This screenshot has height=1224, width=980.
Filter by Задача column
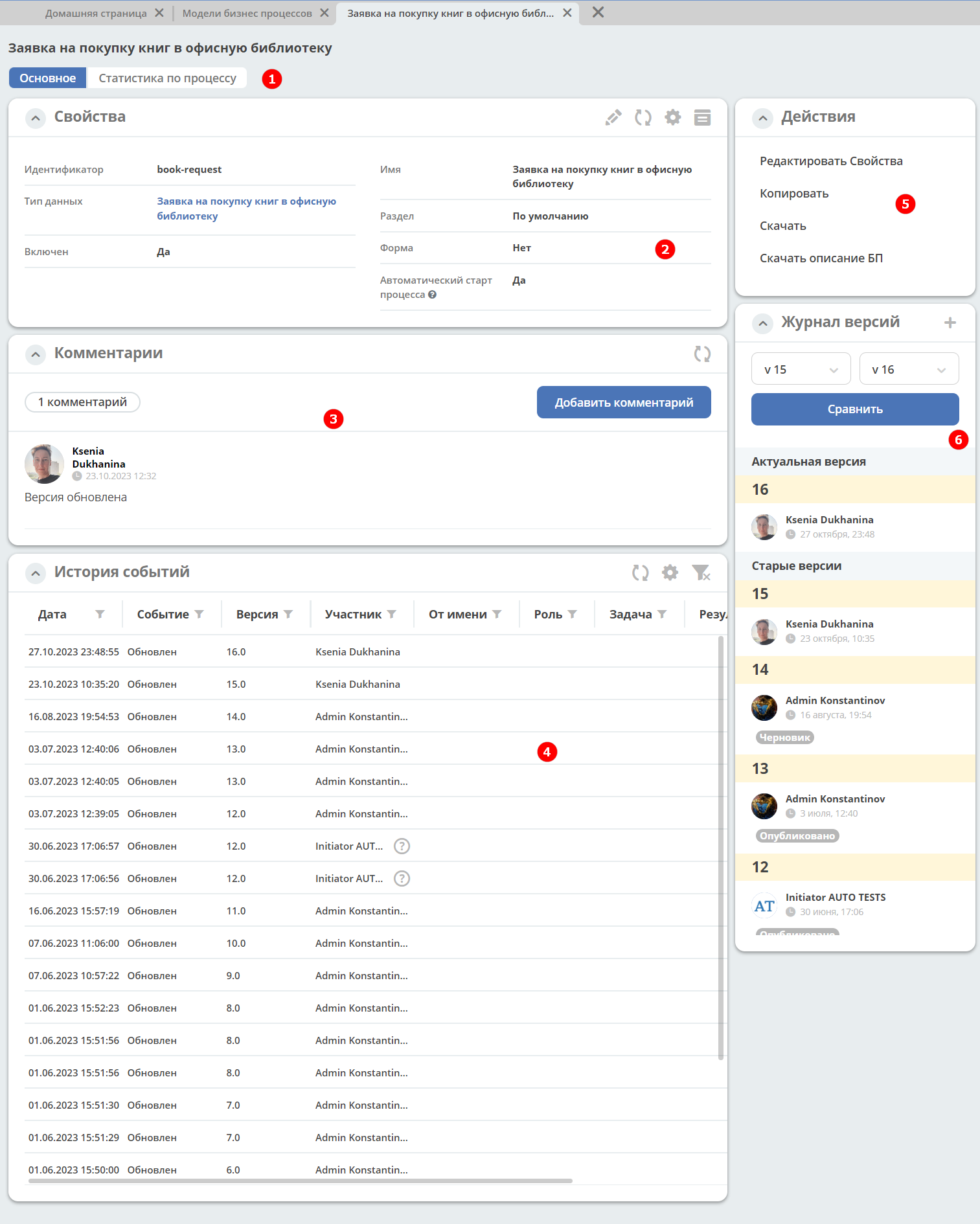tap(662, 614)
